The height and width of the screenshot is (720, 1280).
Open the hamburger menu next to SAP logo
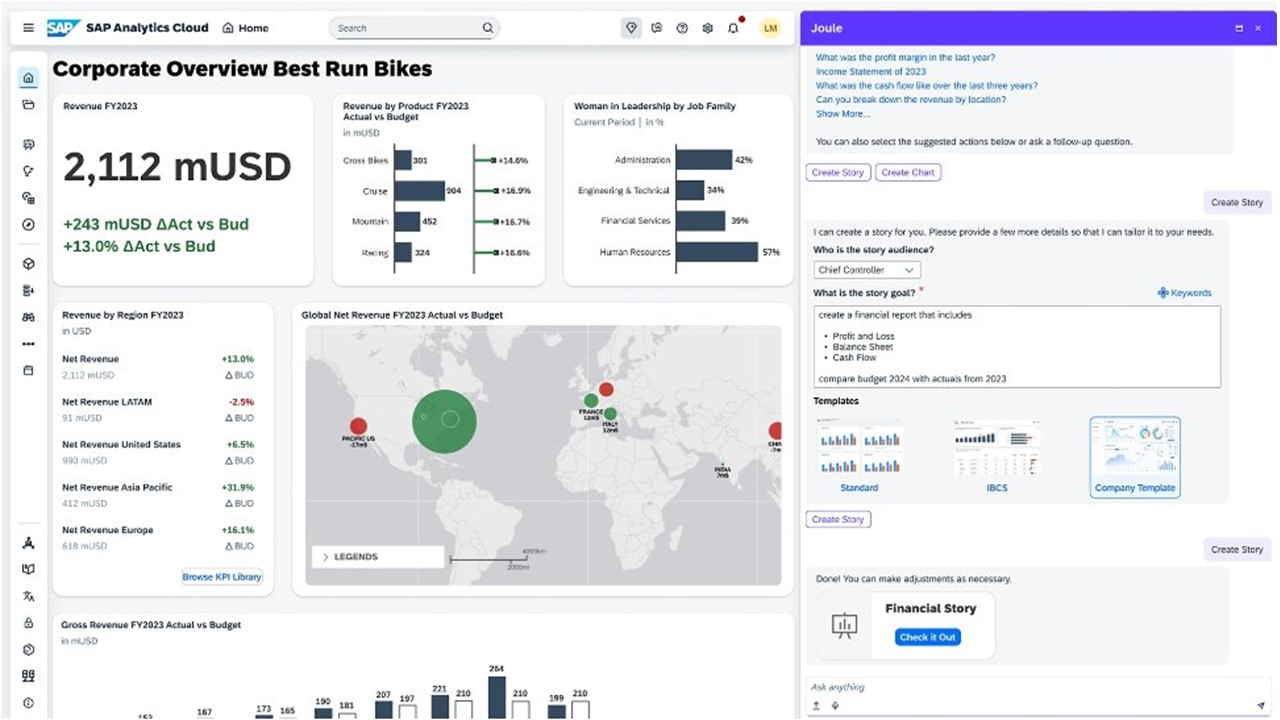pyautogui.click(x=28, y=27)
